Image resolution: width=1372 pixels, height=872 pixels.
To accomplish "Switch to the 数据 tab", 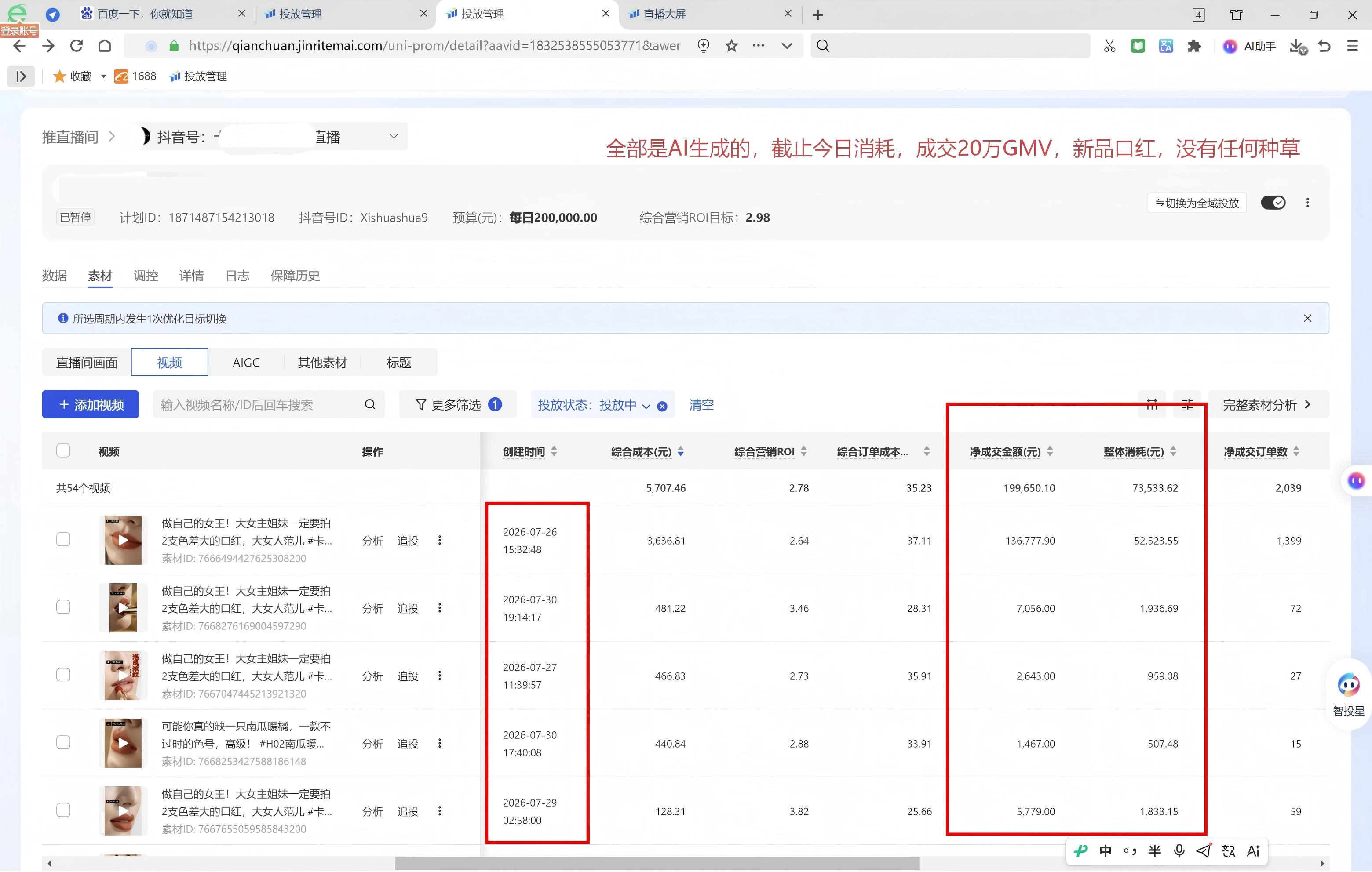I will tap(54, 276).
